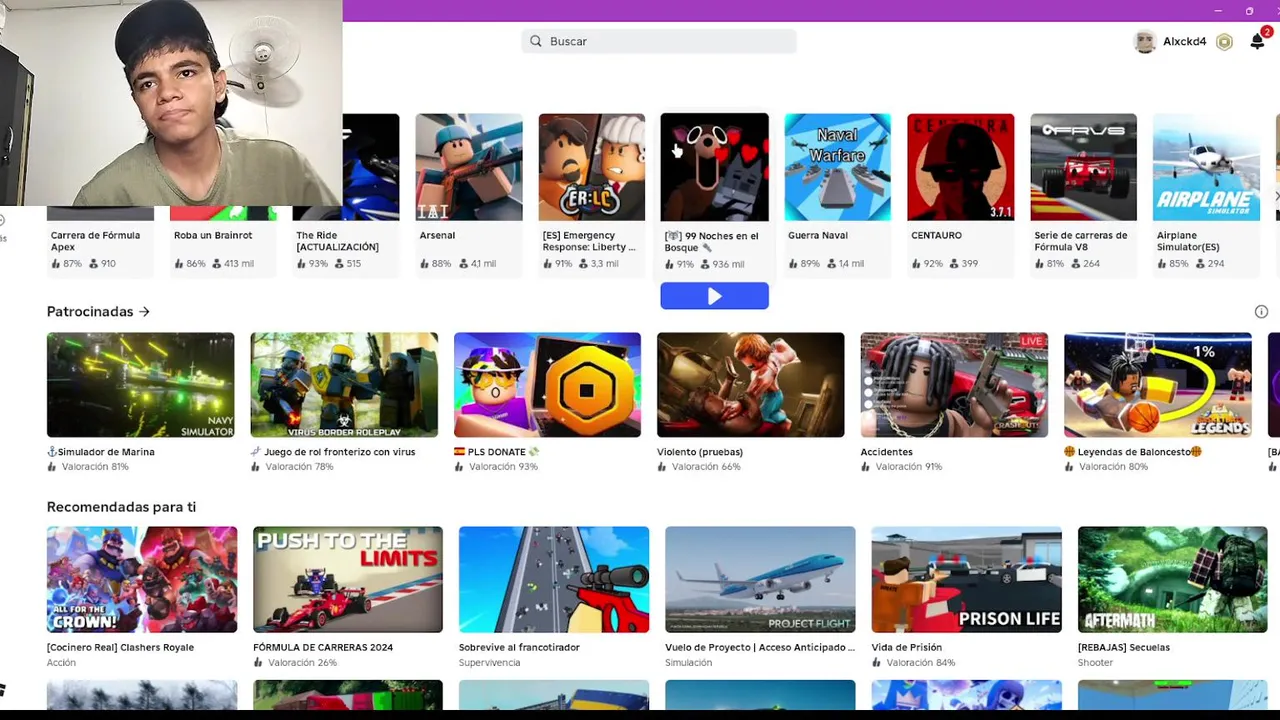
Task: Click the search magnifier icon
Action: click(x=536, y=41)
